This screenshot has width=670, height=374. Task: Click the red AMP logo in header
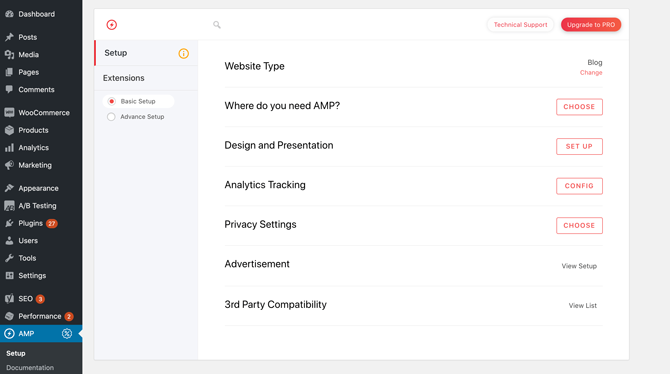click(112, 25)
